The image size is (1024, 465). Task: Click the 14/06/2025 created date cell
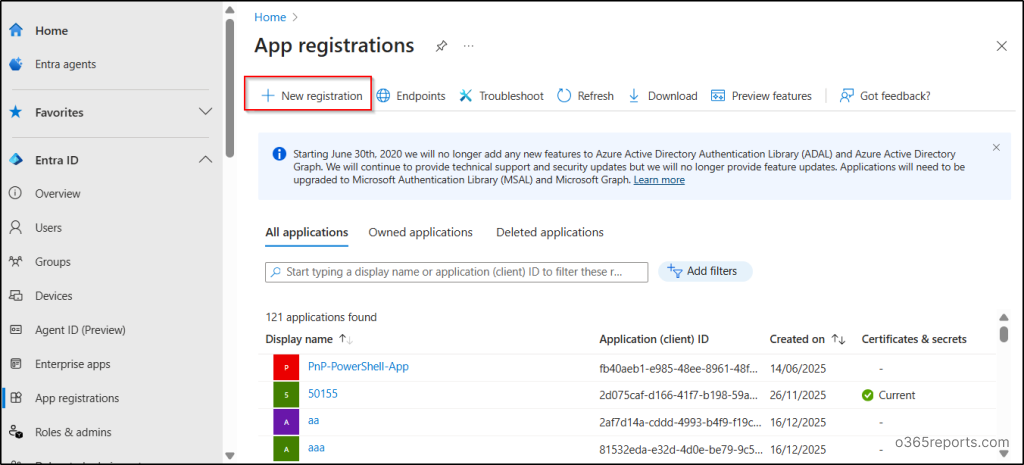tap(798, 368)
